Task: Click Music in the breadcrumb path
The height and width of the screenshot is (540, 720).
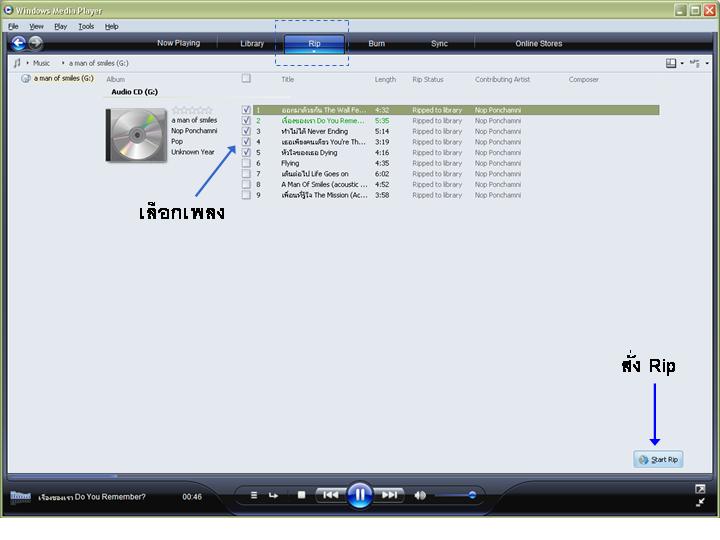Action: point(41,63)
